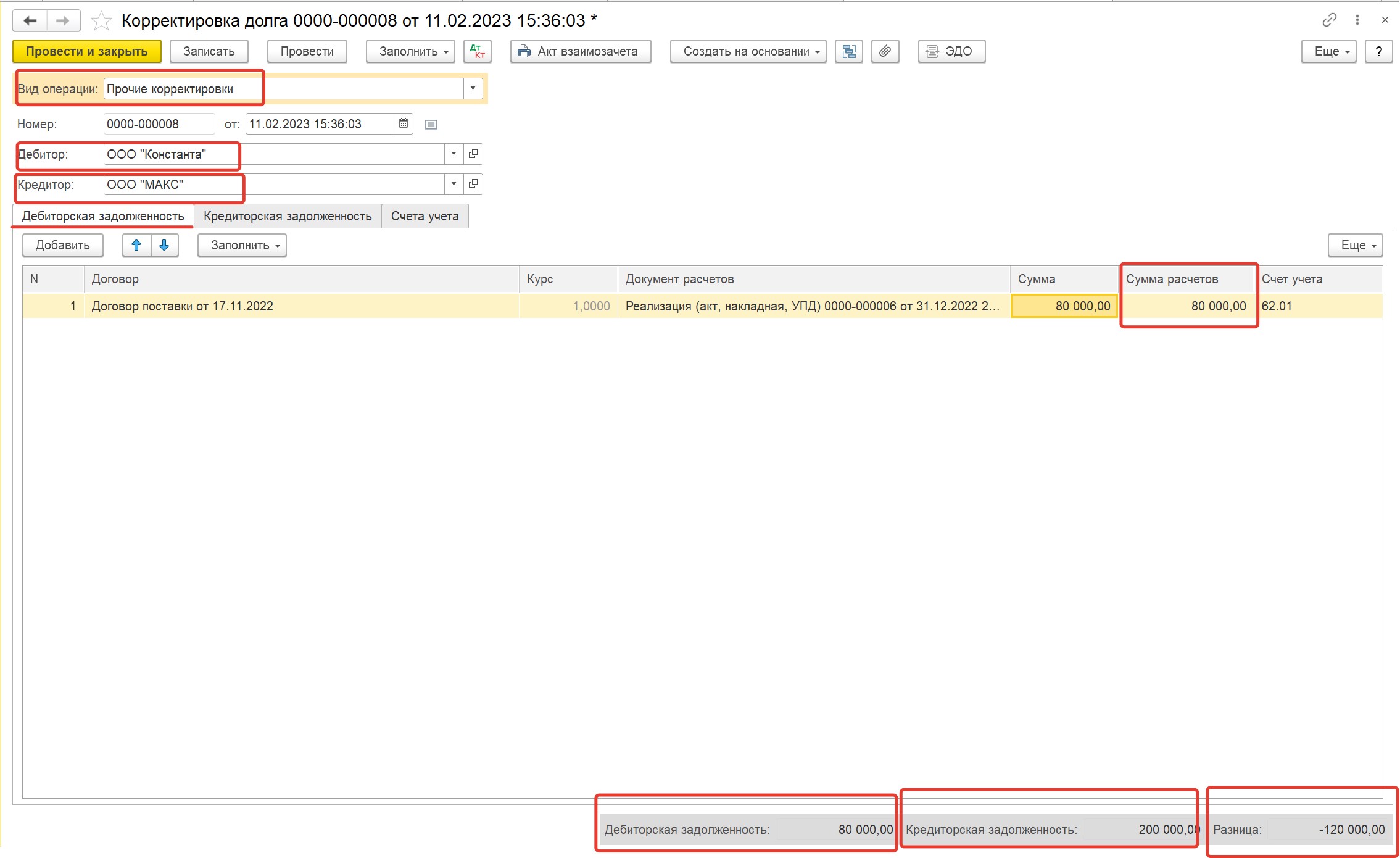Switch to the Счета учета tab

[x=424, y=216]
